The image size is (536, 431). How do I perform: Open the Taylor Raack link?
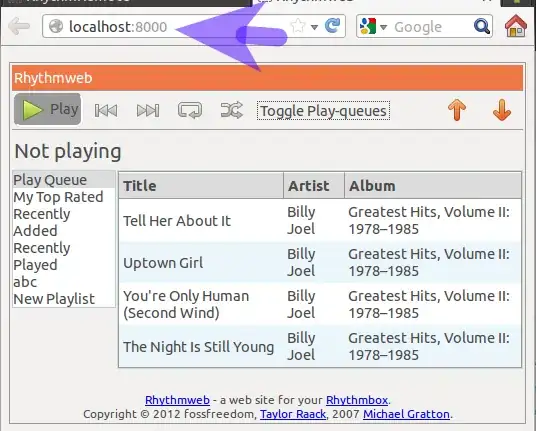293,414
